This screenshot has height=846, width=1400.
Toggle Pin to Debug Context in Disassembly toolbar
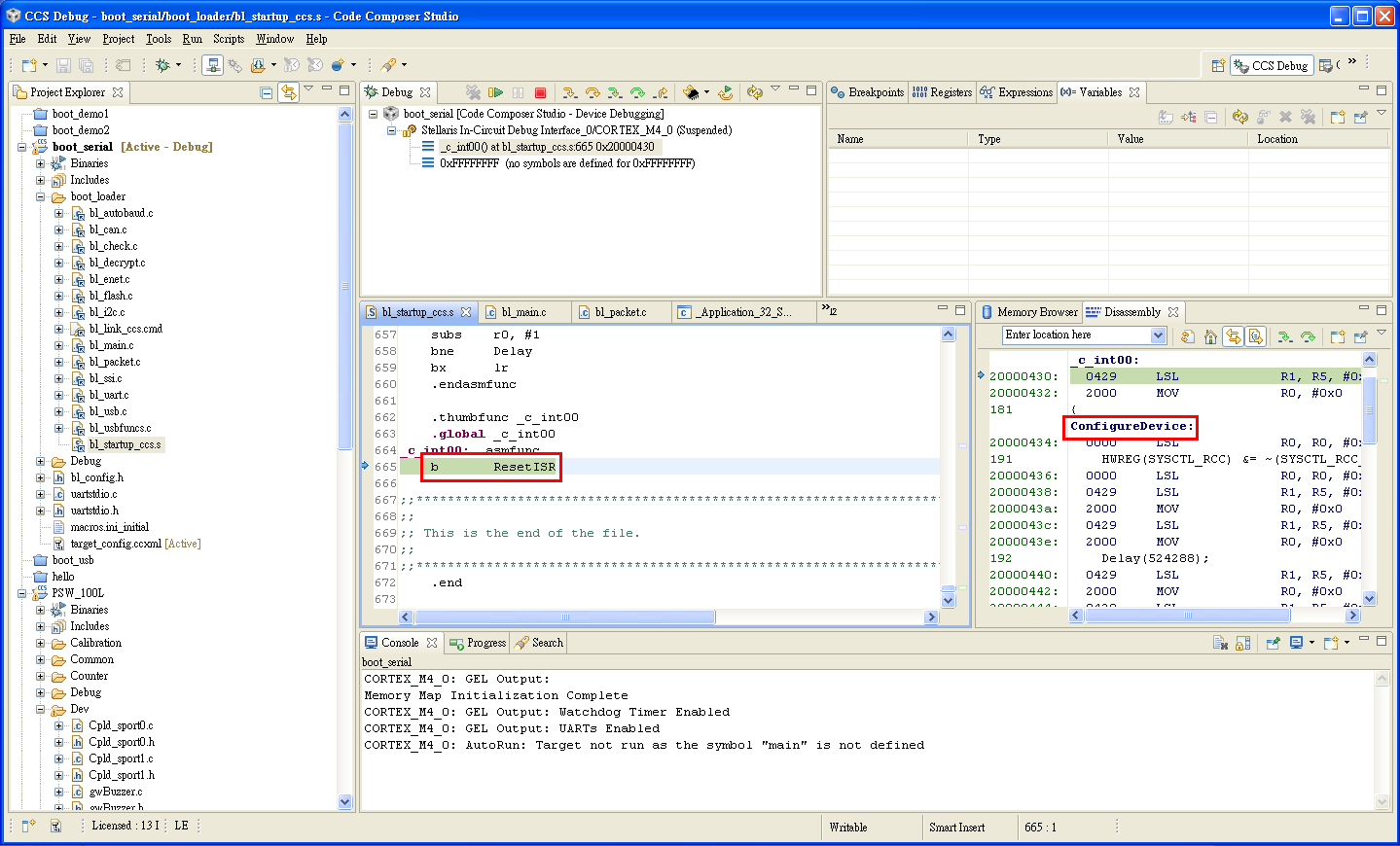tap(1360, 336)
